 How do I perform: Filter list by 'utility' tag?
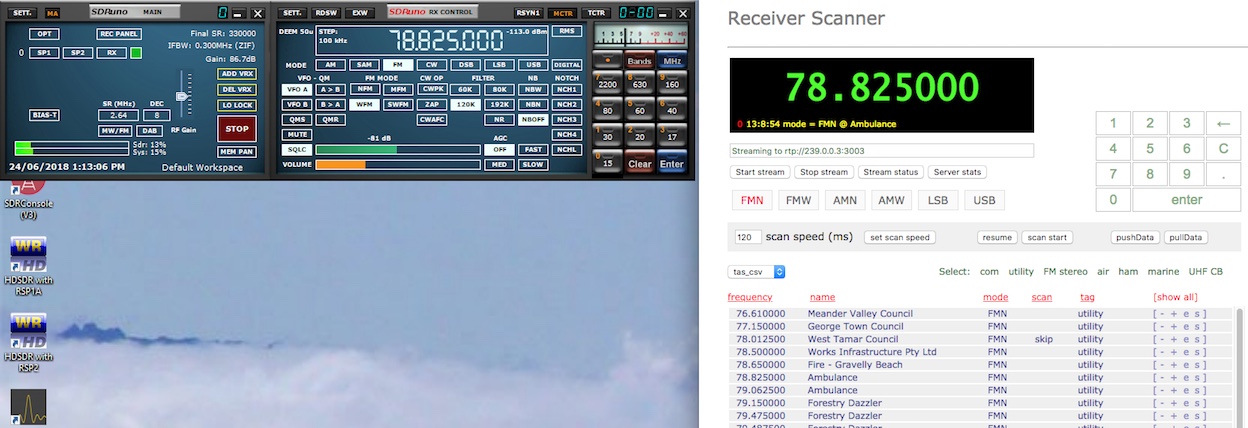[1021, 271]
